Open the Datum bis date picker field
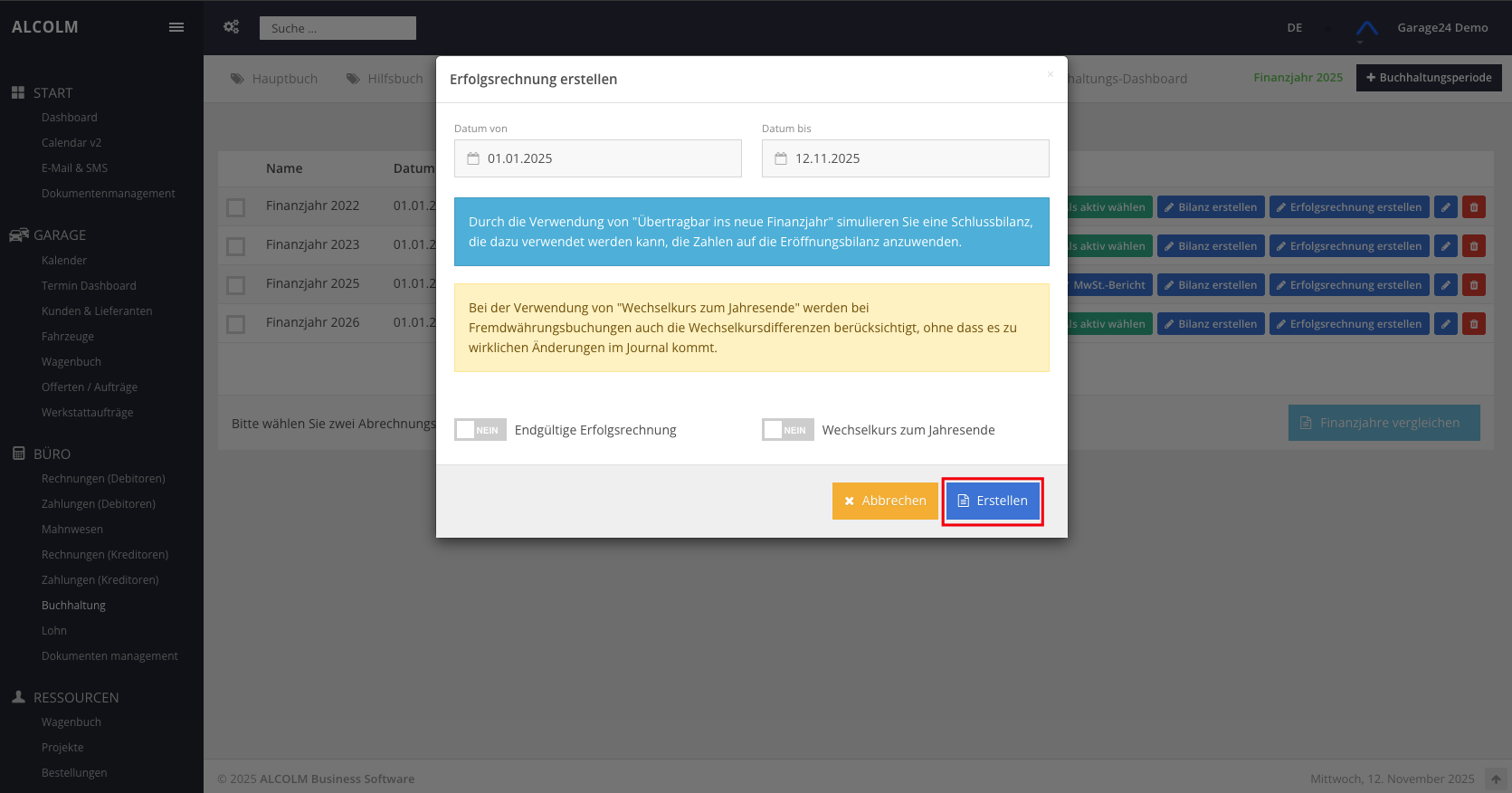The height and width of the screenshot is (793, 1512). tap(905, 158)
